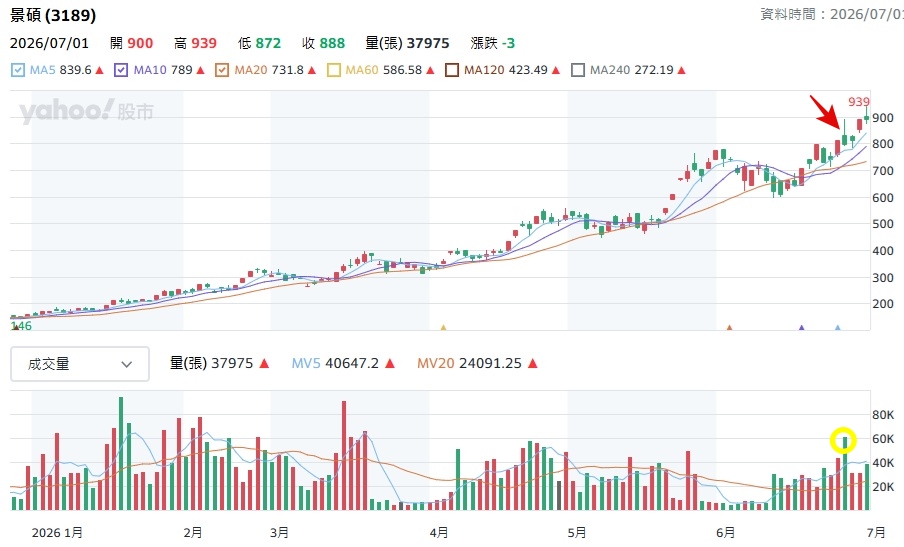Click the MA240 value 272.19
The width and height of the screenshot is (904, 547).
click(x=654, y=70)
